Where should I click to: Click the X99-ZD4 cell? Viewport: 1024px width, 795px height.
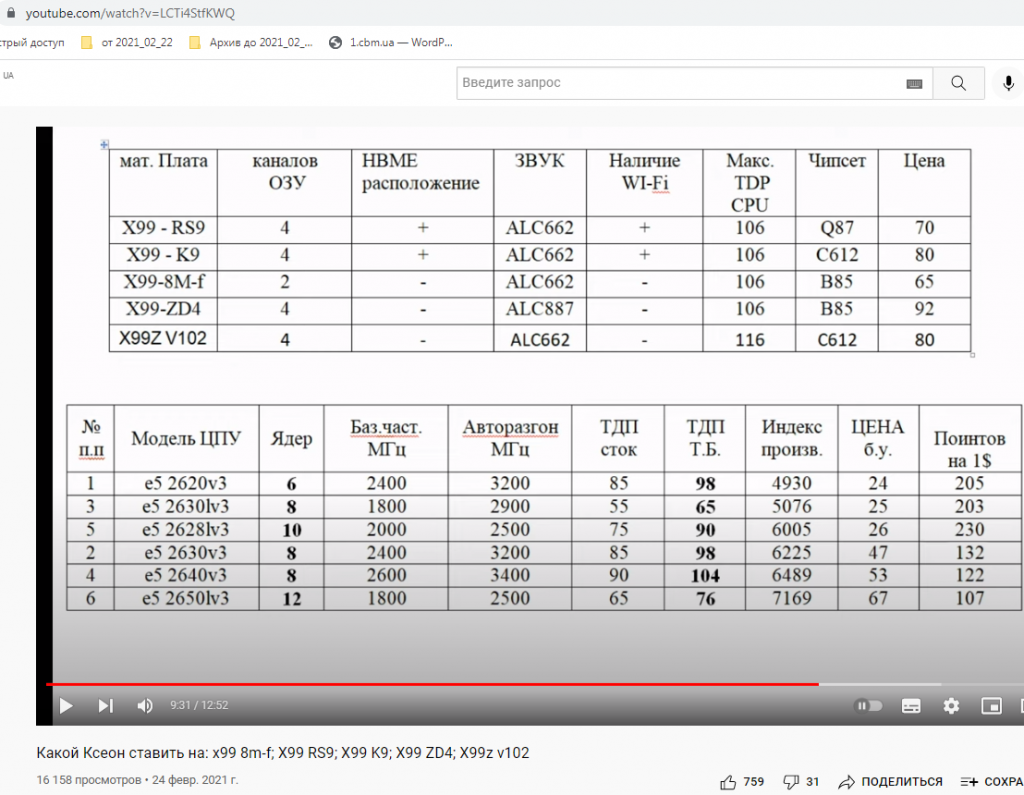click(163, 309)
